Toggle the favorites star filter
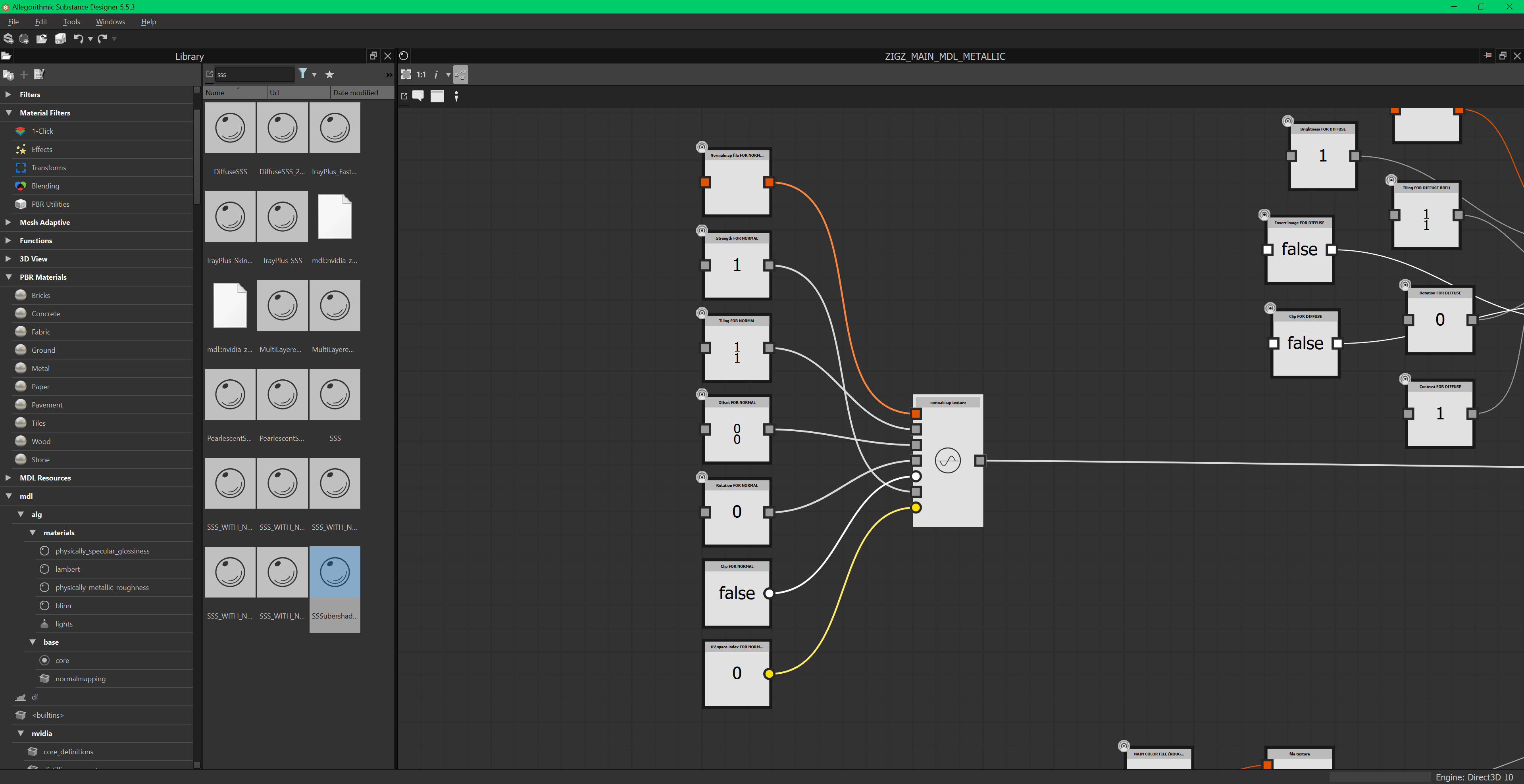This screenshot has width=1524, height=784. [329, 75]
